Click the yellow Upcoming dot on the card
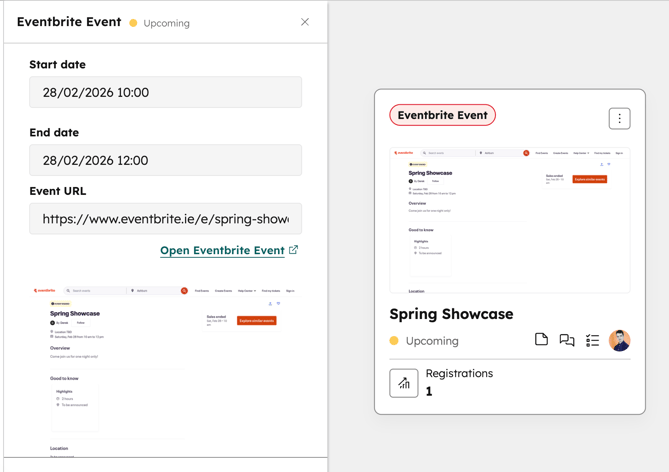Image resolution: width=669 pixels, height=472 pixels. pos(394,341)
